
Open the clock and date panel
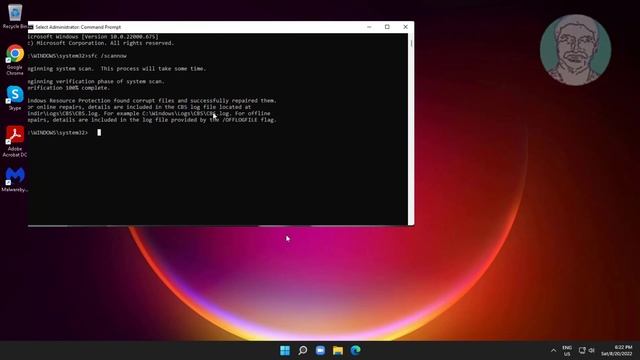coord(616,351)
